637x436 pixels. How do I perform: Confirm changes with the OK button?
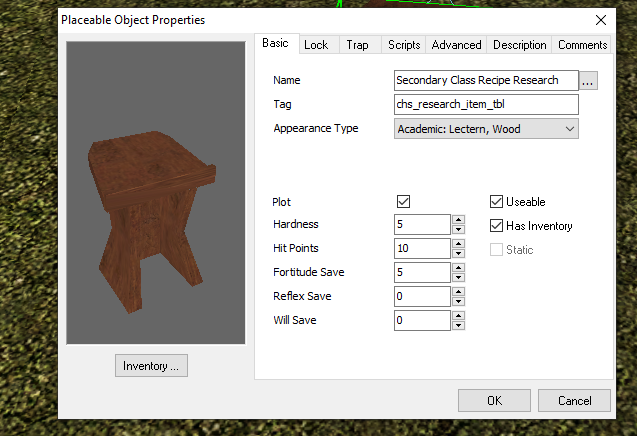tap(494, 400)
